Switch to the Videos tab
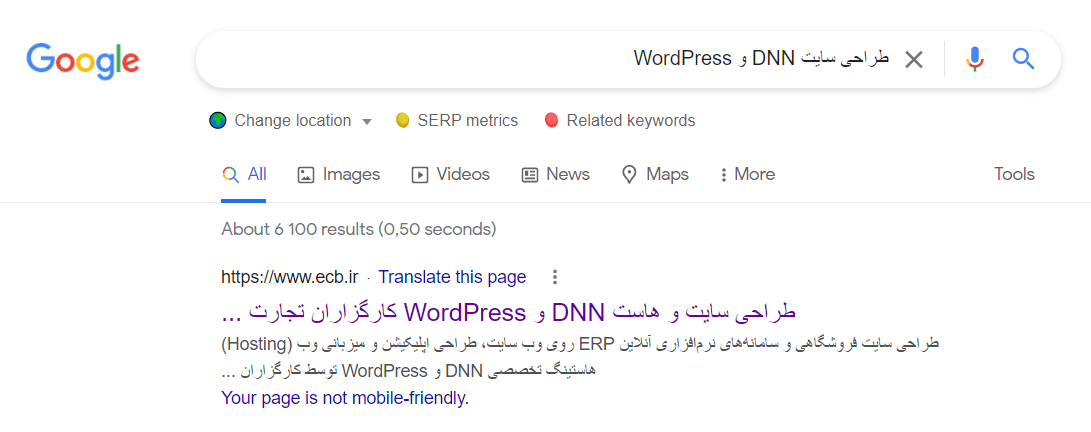This screenshot has height=432, width=1091. [451, 174]
